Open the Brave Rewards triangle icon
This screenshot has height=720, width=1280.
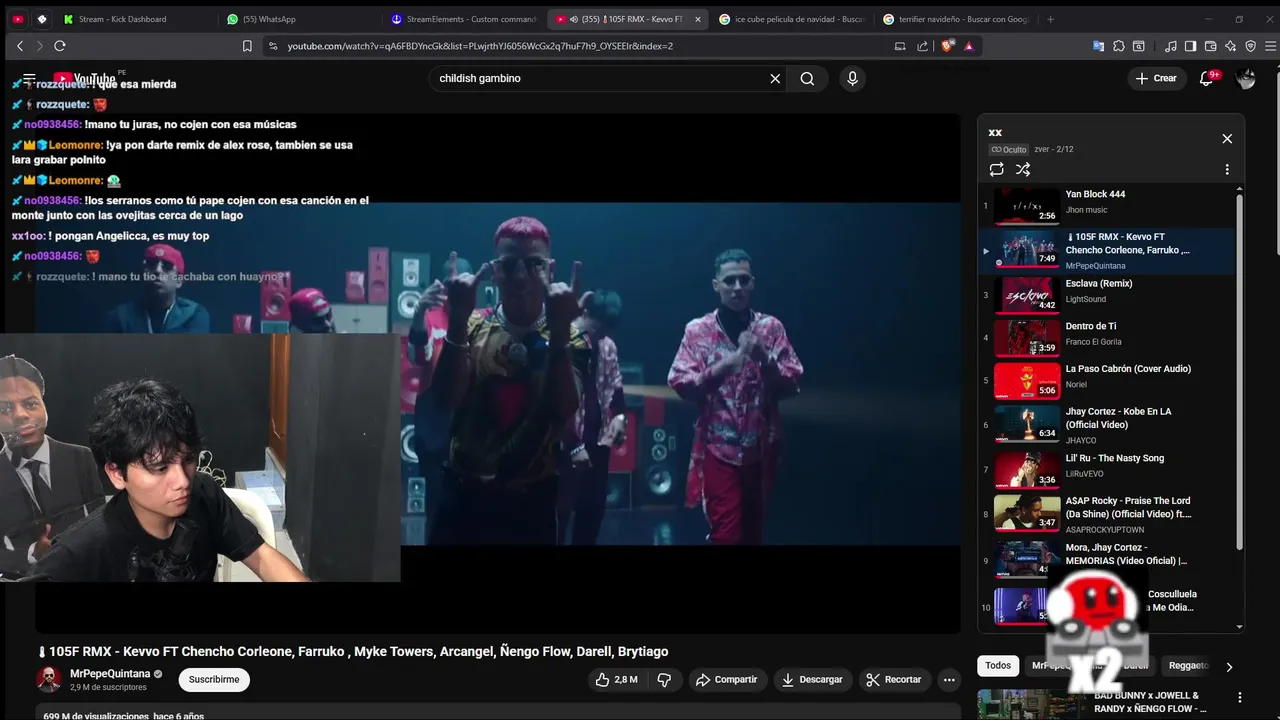969,46
